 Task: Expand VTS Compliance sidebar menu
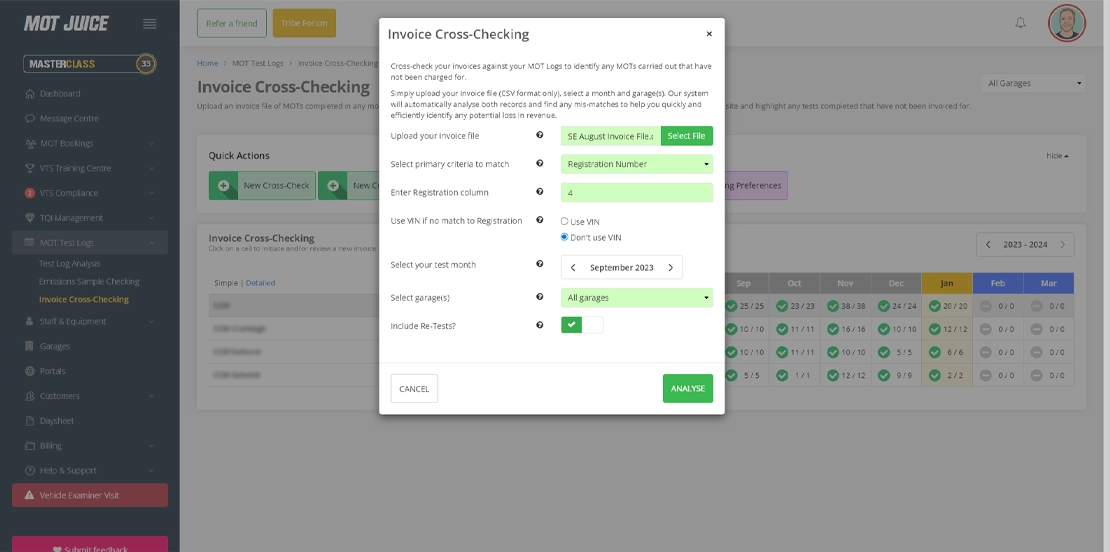coord(90,192)
